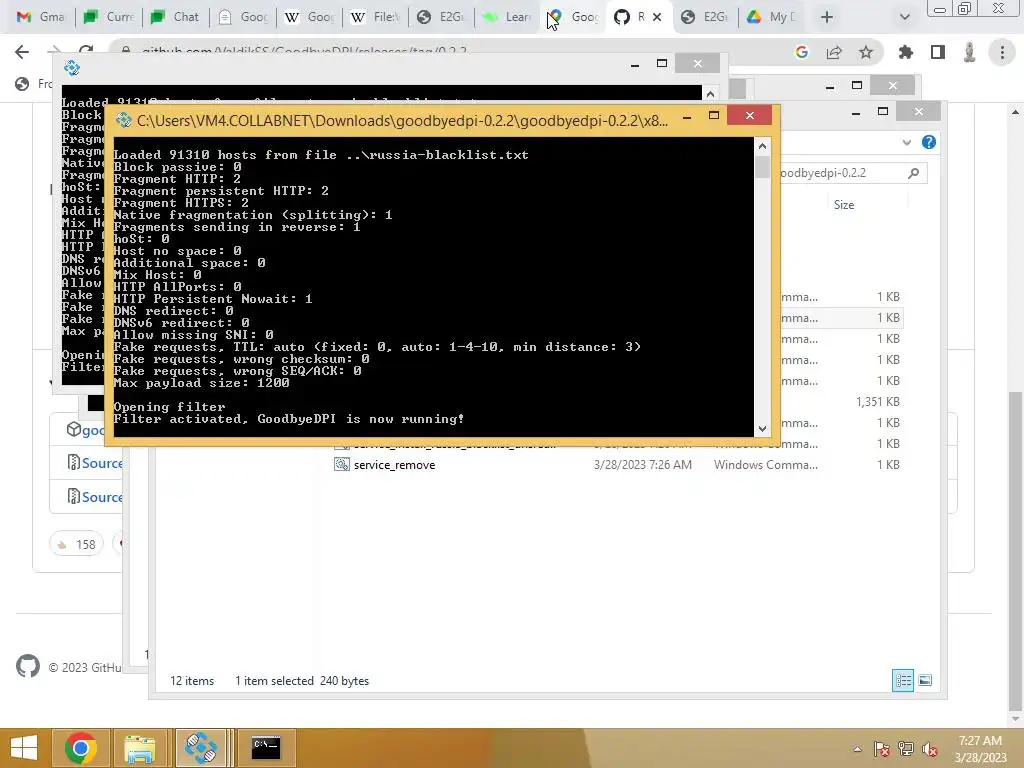This screenshot has height=768, width=1024.
Task: Open the Windows Start button
Action: [x=24, y=748]
